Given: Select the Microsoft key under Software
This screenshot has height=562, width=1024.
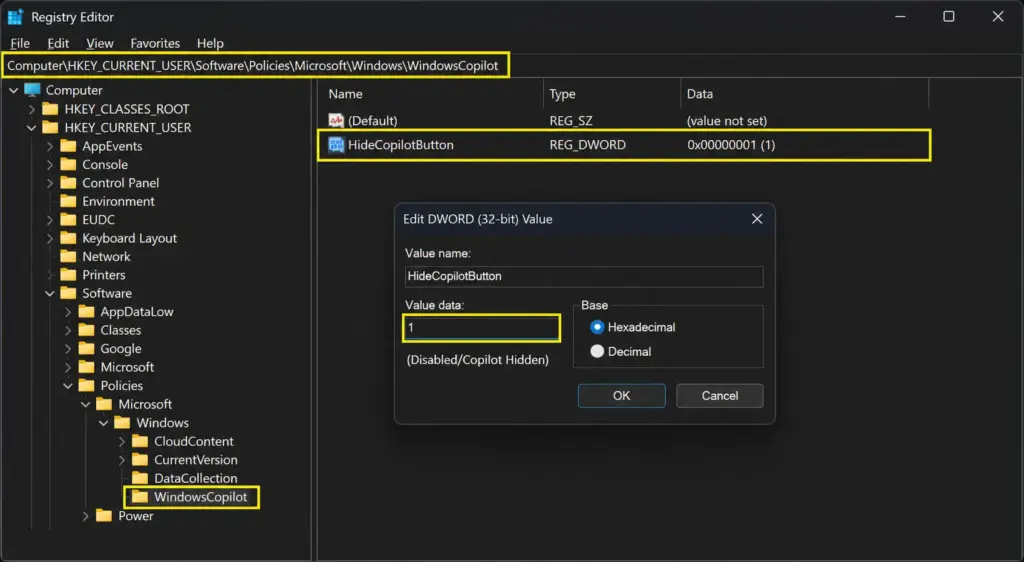Looking at the screenshot, I should click(x=127, y=367).
